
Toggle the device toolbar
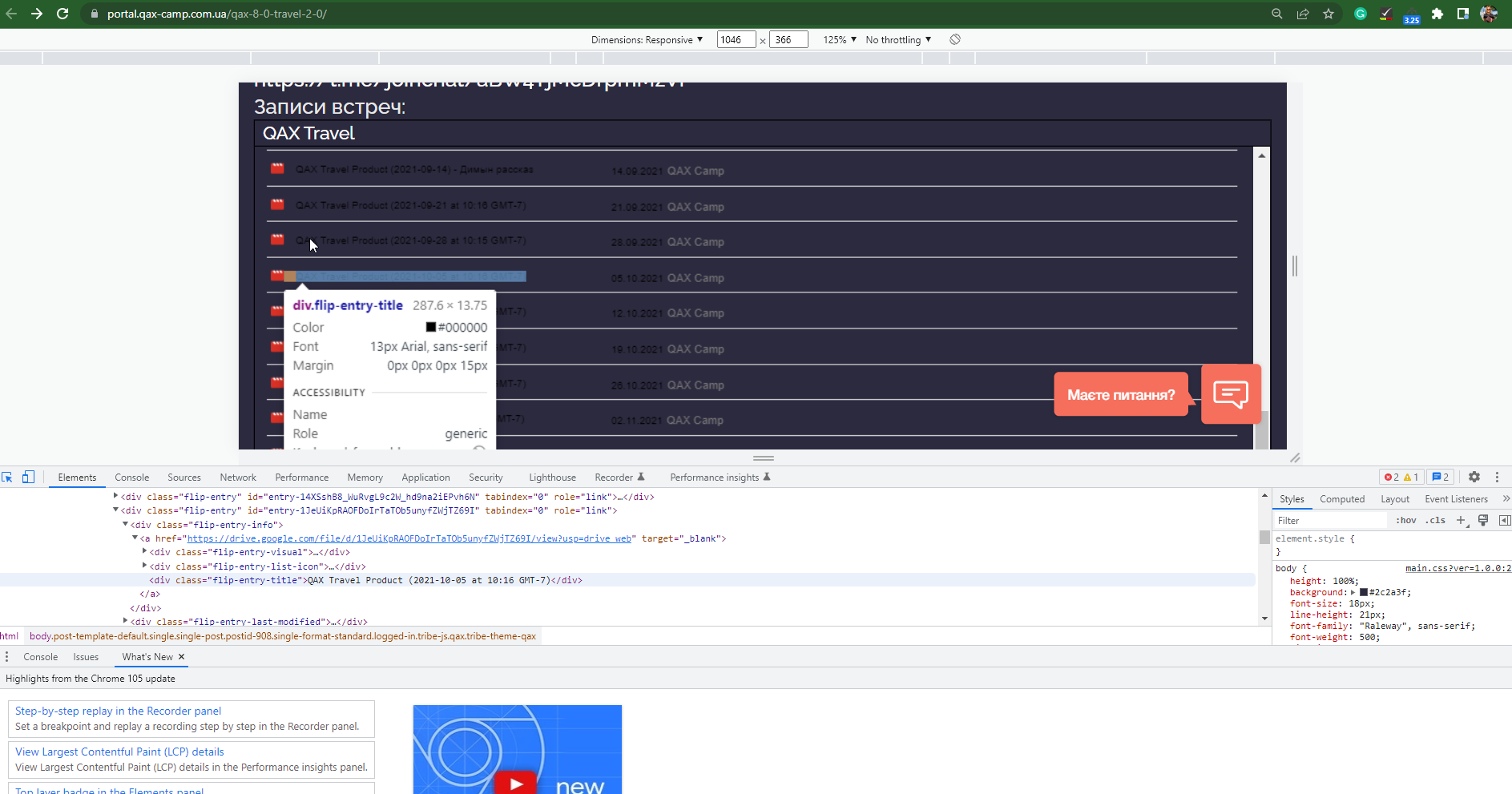(28, 477)
